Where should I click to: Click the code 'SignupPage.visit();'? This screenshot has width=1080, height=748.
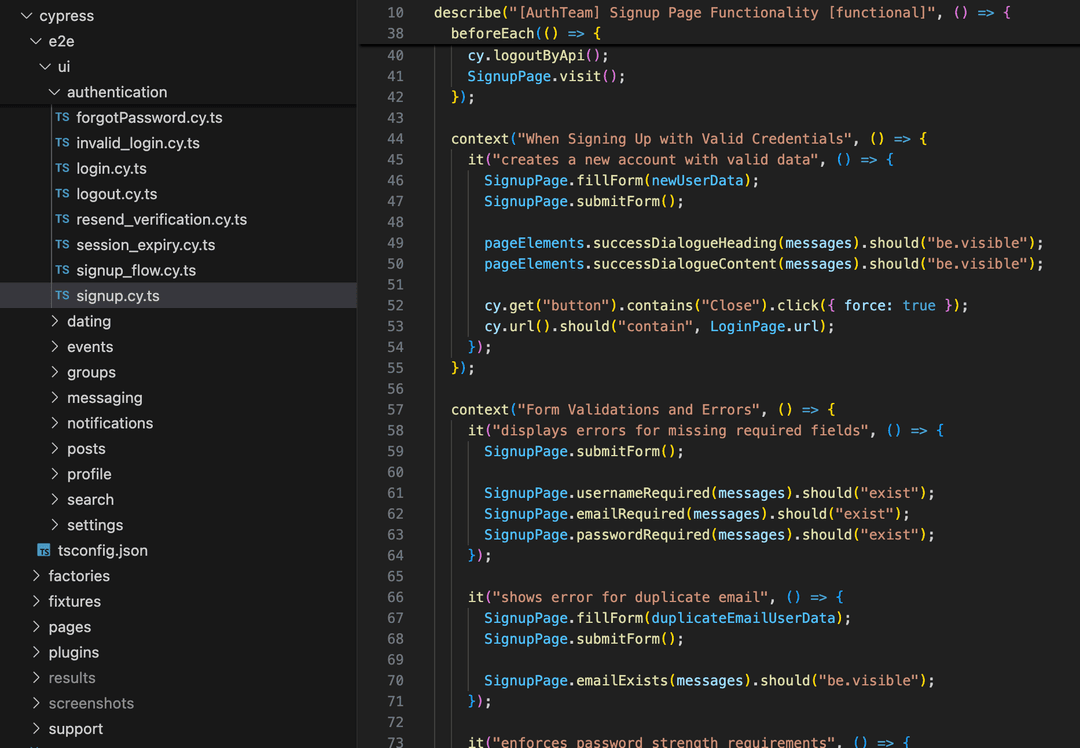coord(546,76)
